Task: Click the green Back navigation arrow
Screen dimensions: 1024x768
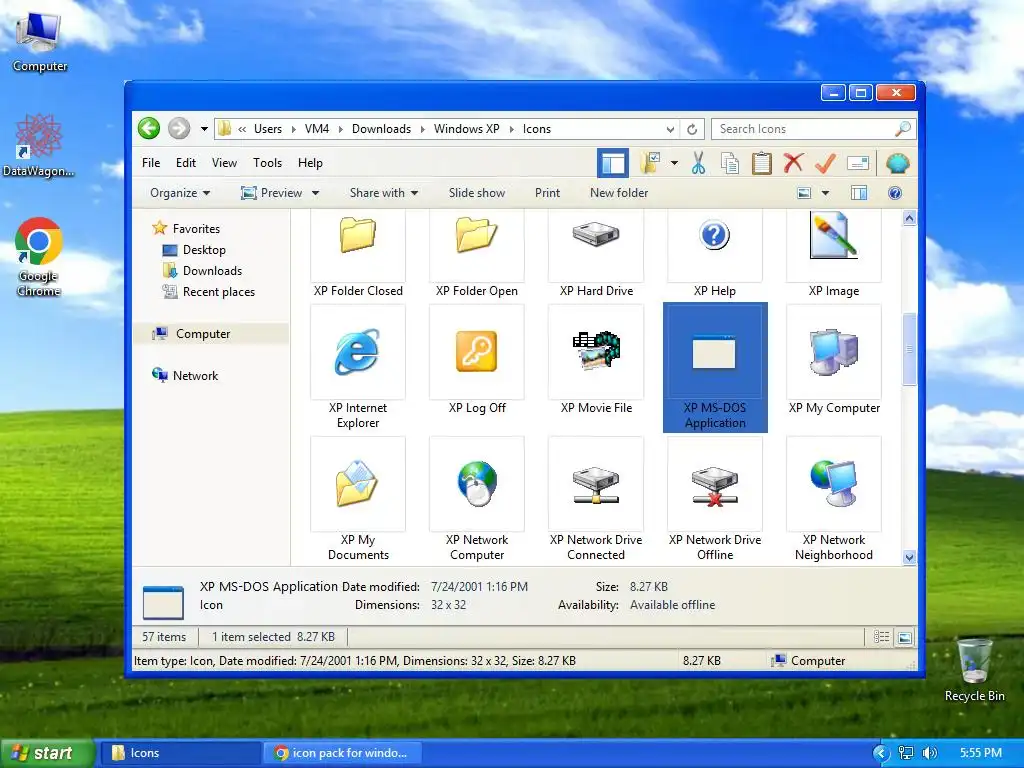Action: point(149,129)
